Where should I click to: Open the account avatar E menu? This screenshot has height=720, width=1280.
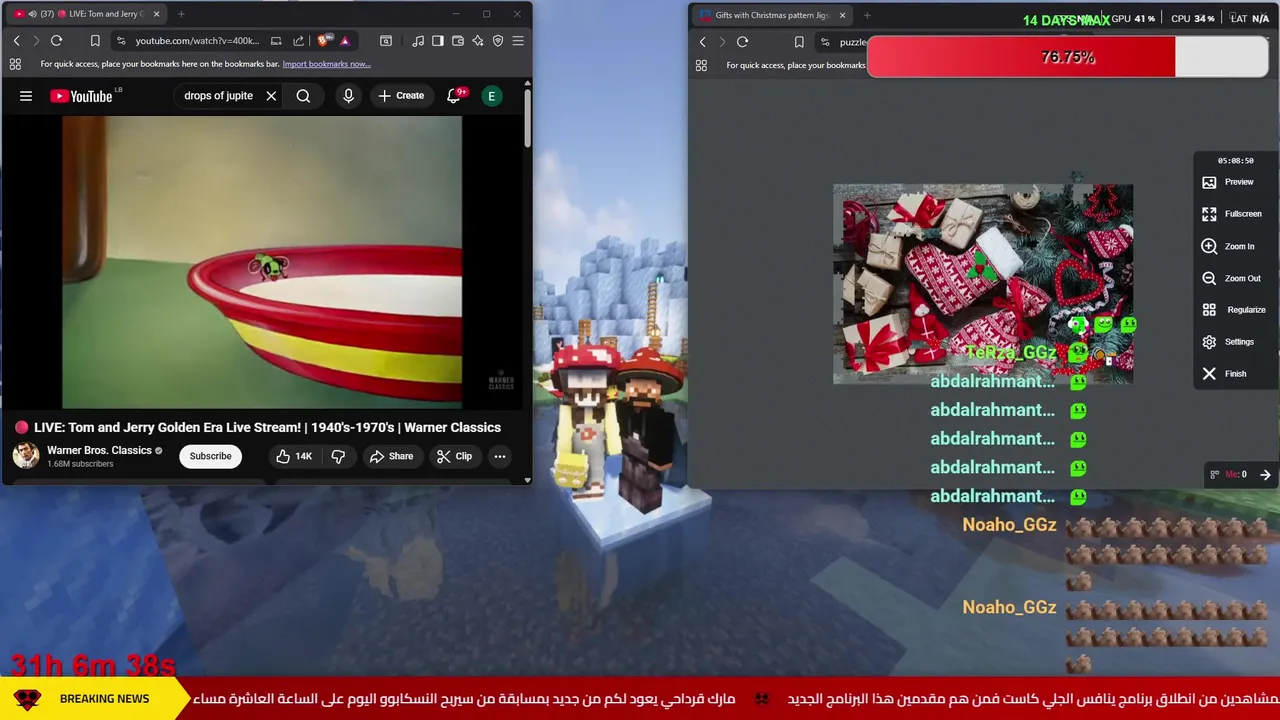(x=491, y=96)
